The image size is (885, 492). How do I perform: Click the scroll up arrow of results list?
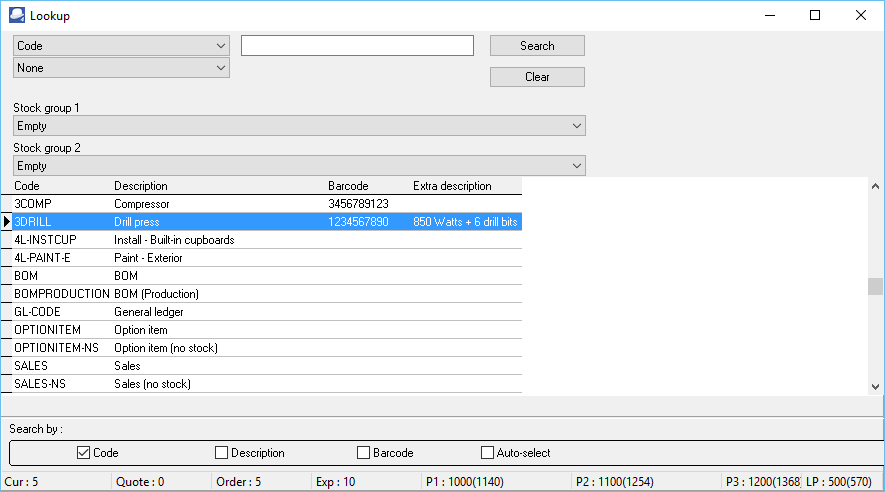tap(875, 186)
